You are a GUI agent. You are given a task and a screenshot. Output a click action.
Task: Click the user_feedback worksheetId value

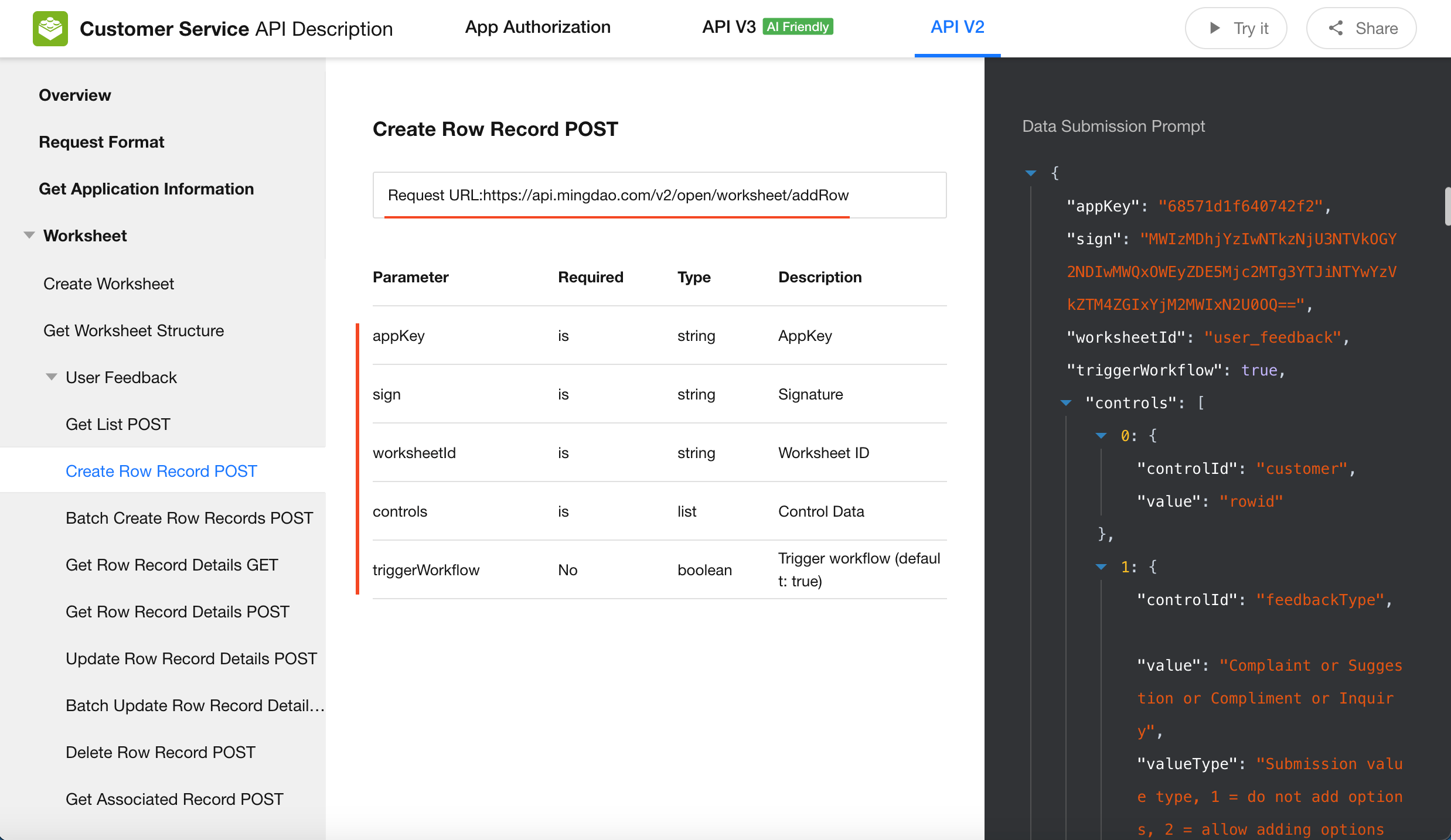(1273, 337)
